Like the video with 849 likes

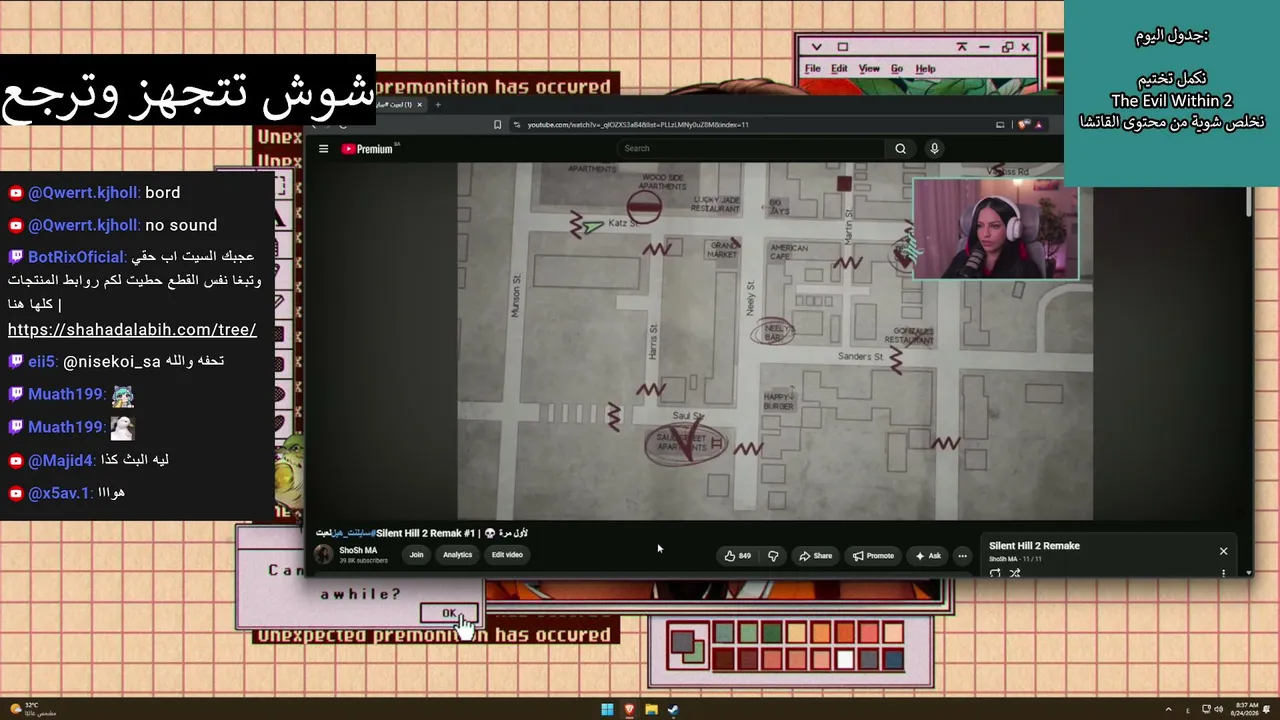pos(738,556)
